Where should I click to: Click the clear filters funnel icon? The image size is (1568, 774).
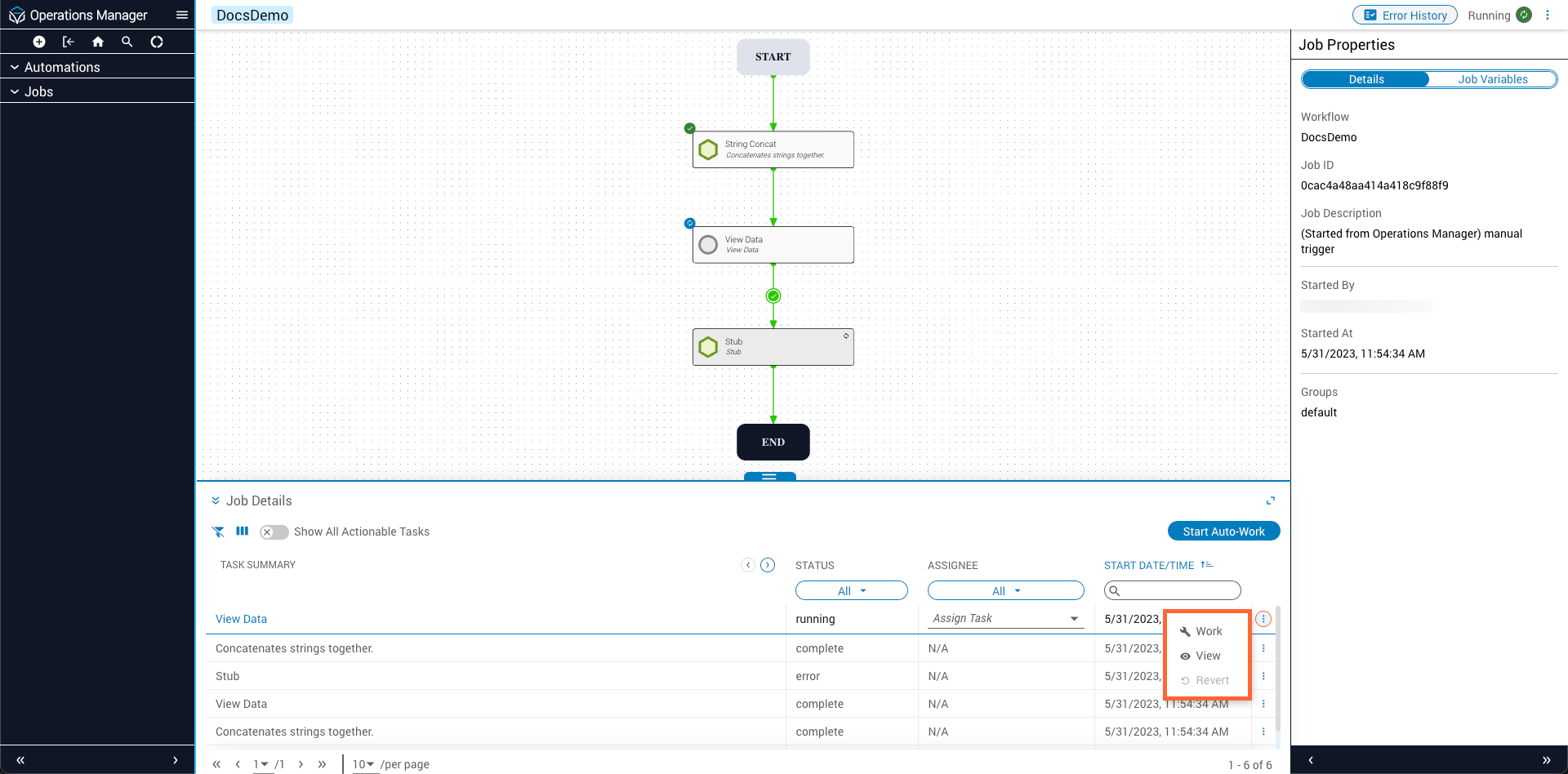(218, 532)
